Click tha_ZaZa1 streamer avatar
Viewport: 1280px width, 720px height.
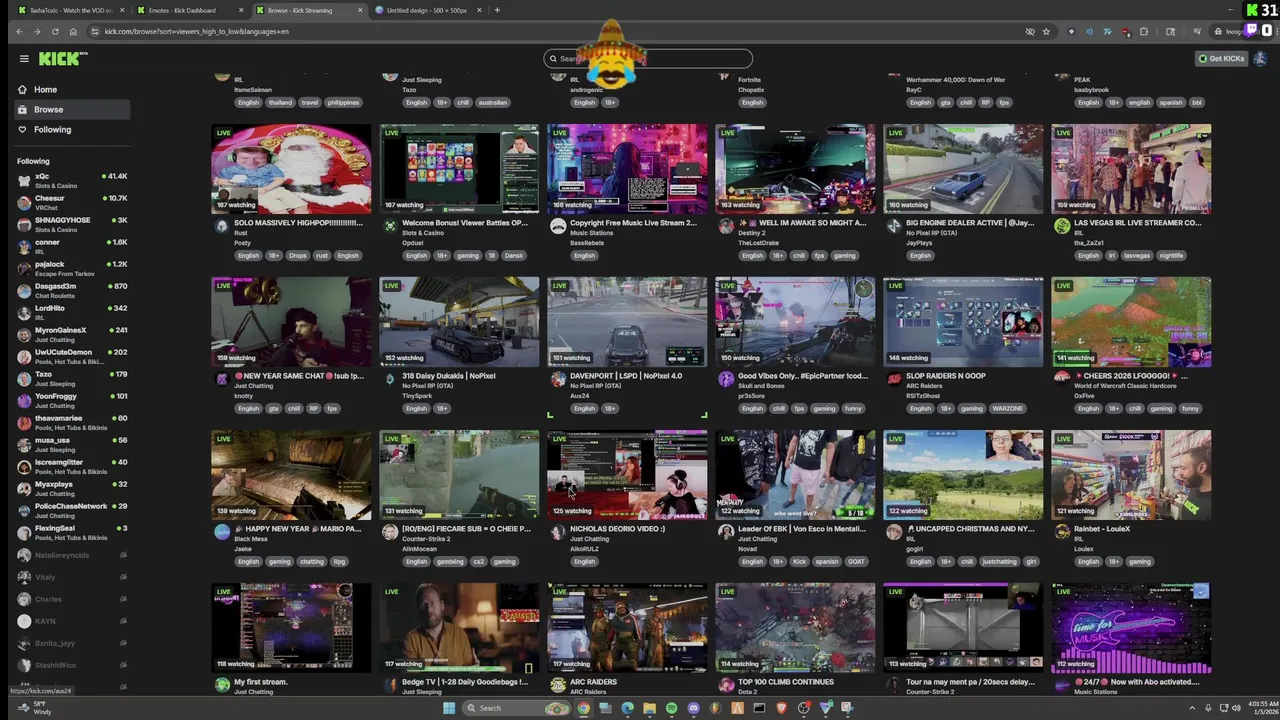click(x=1062, y=226)
